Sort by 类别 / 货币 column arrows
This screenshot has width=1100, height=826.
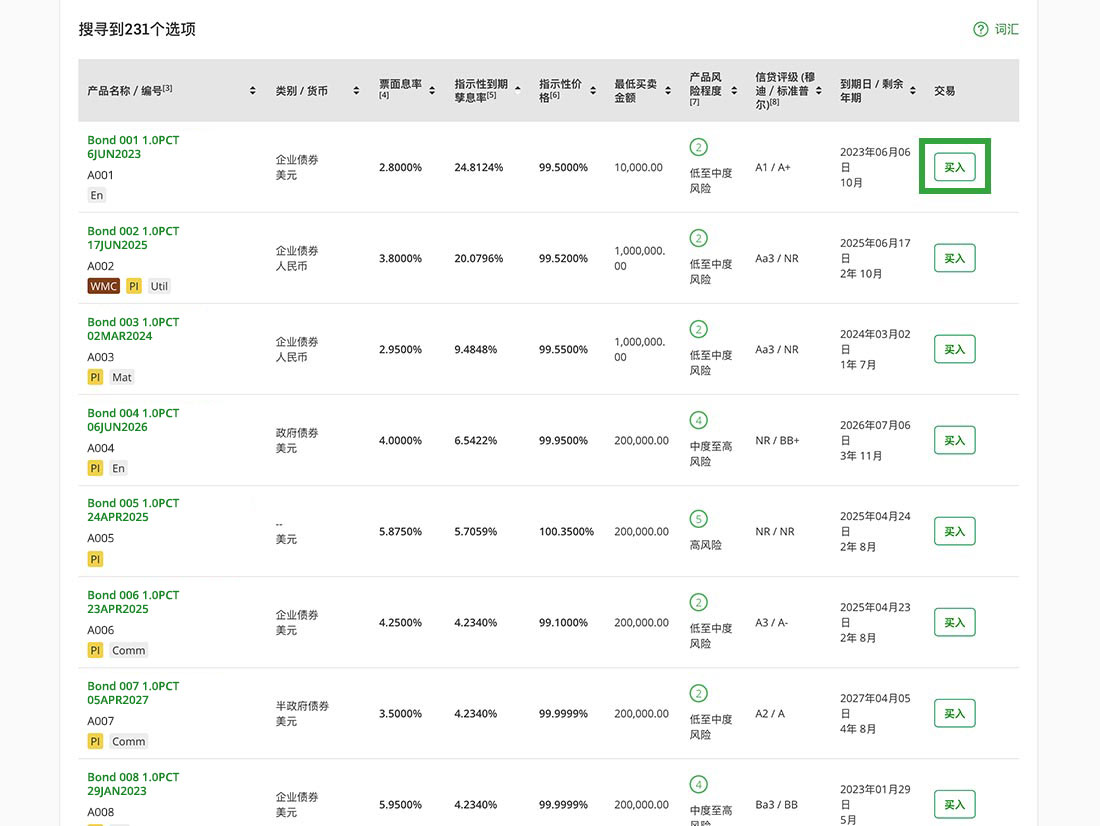tap(356, 91)
